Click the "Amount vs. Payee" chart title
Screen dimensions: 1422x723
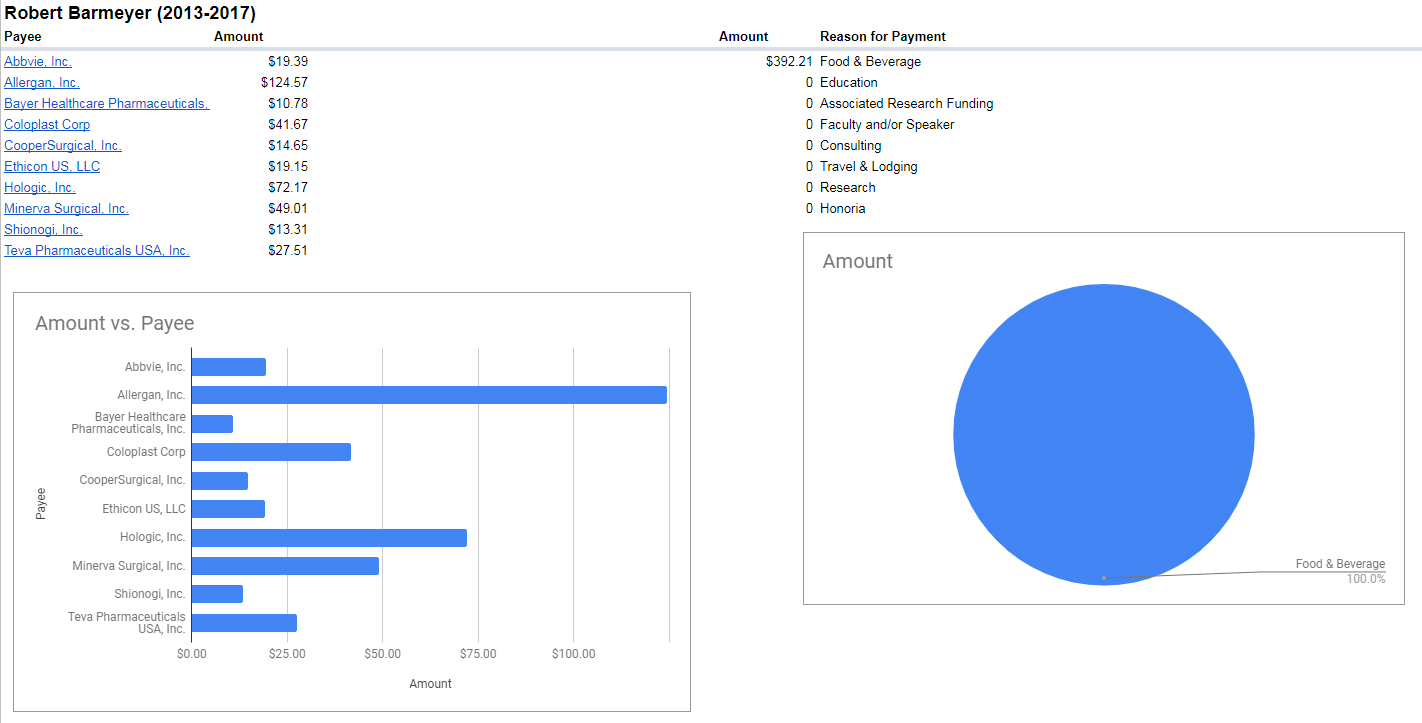pos(115,323)
